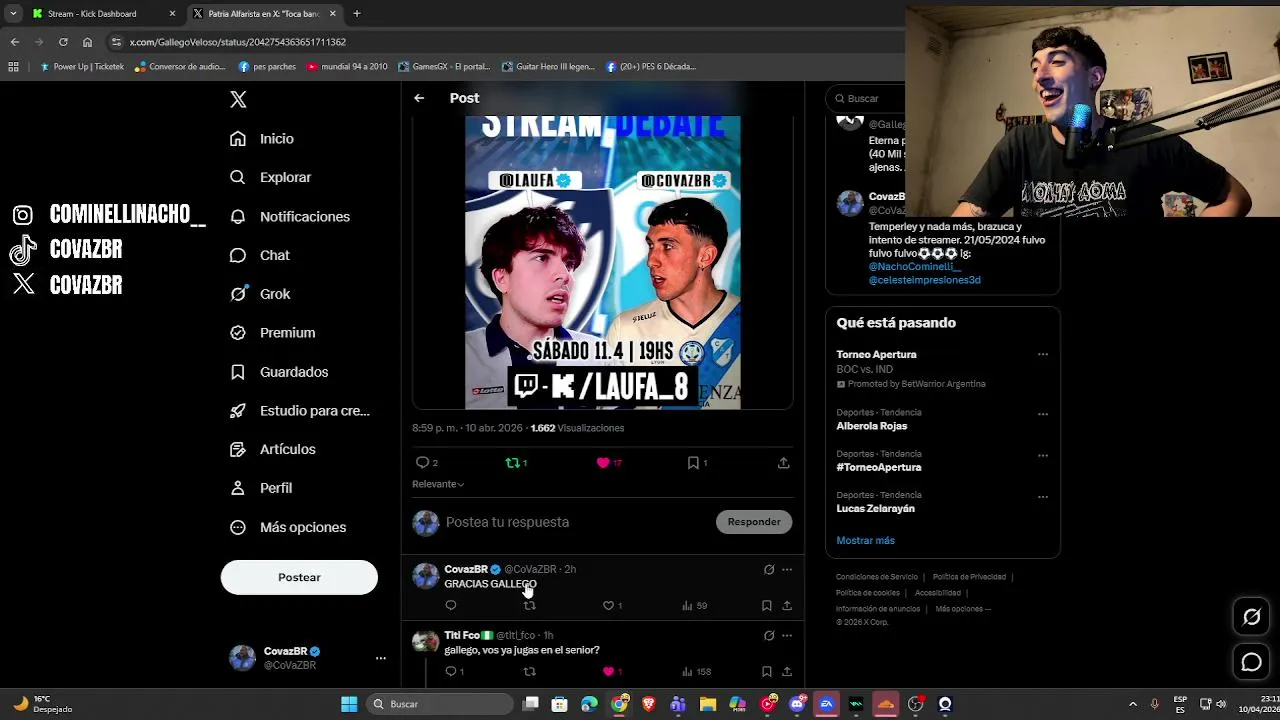Open more options on Titi Fco reply
This screenshot has width=1280, height=720.
coord(787,635)
